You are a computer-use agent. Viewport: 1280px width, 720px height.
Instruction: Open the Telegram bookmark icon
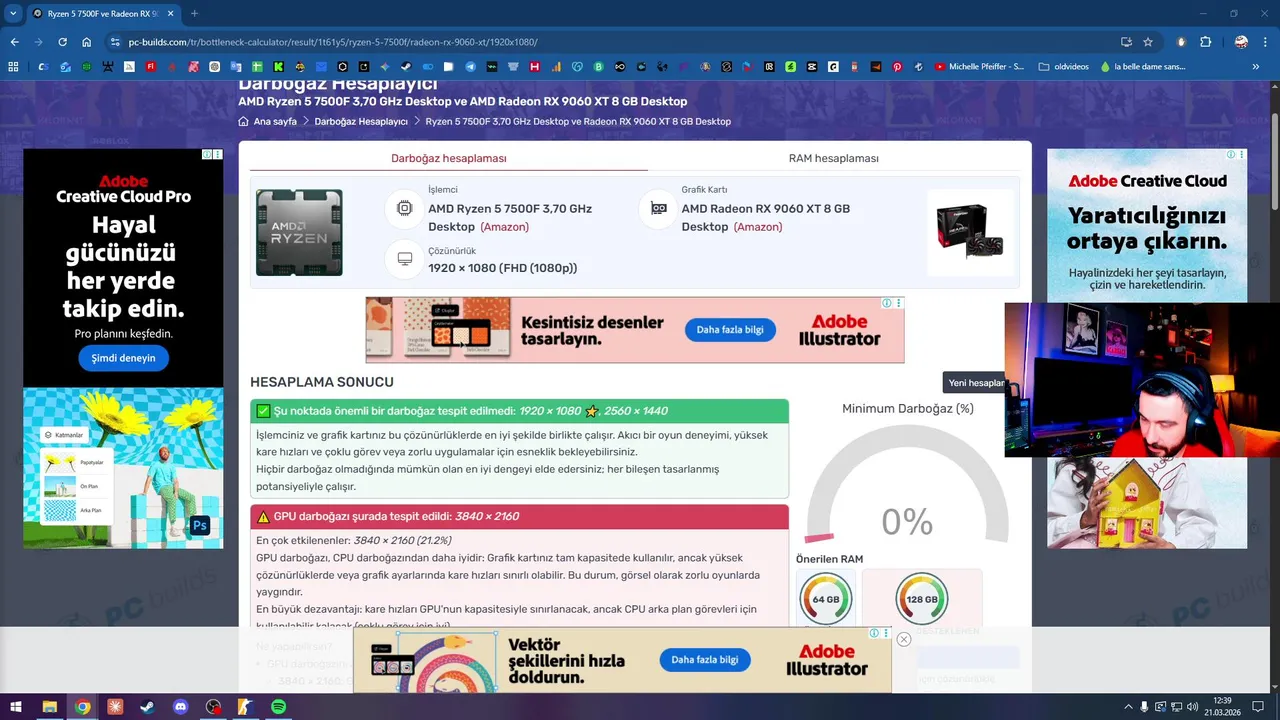[x=470, y=67]
